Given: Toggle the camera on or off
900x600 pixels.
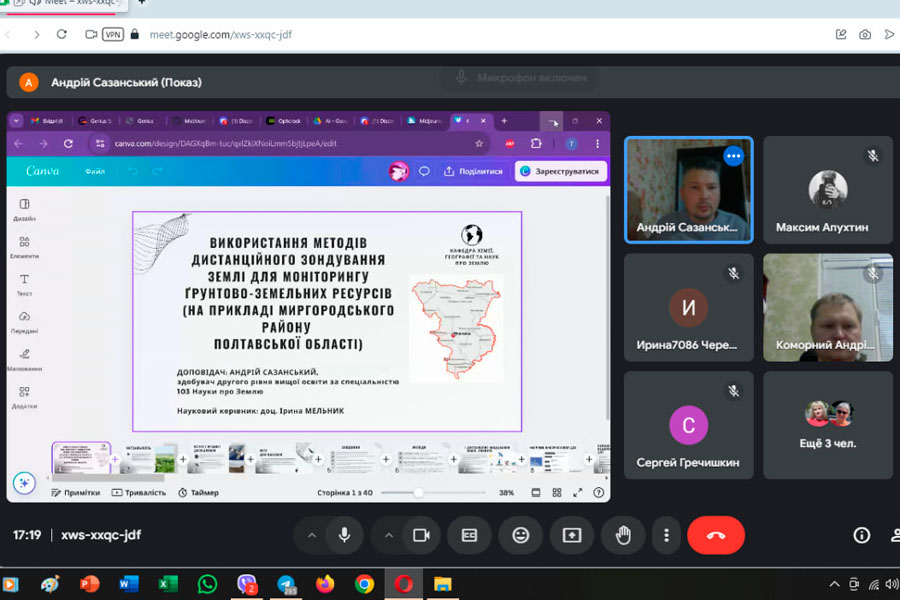Looking at the screenshot, I should (x=421, y=535).
